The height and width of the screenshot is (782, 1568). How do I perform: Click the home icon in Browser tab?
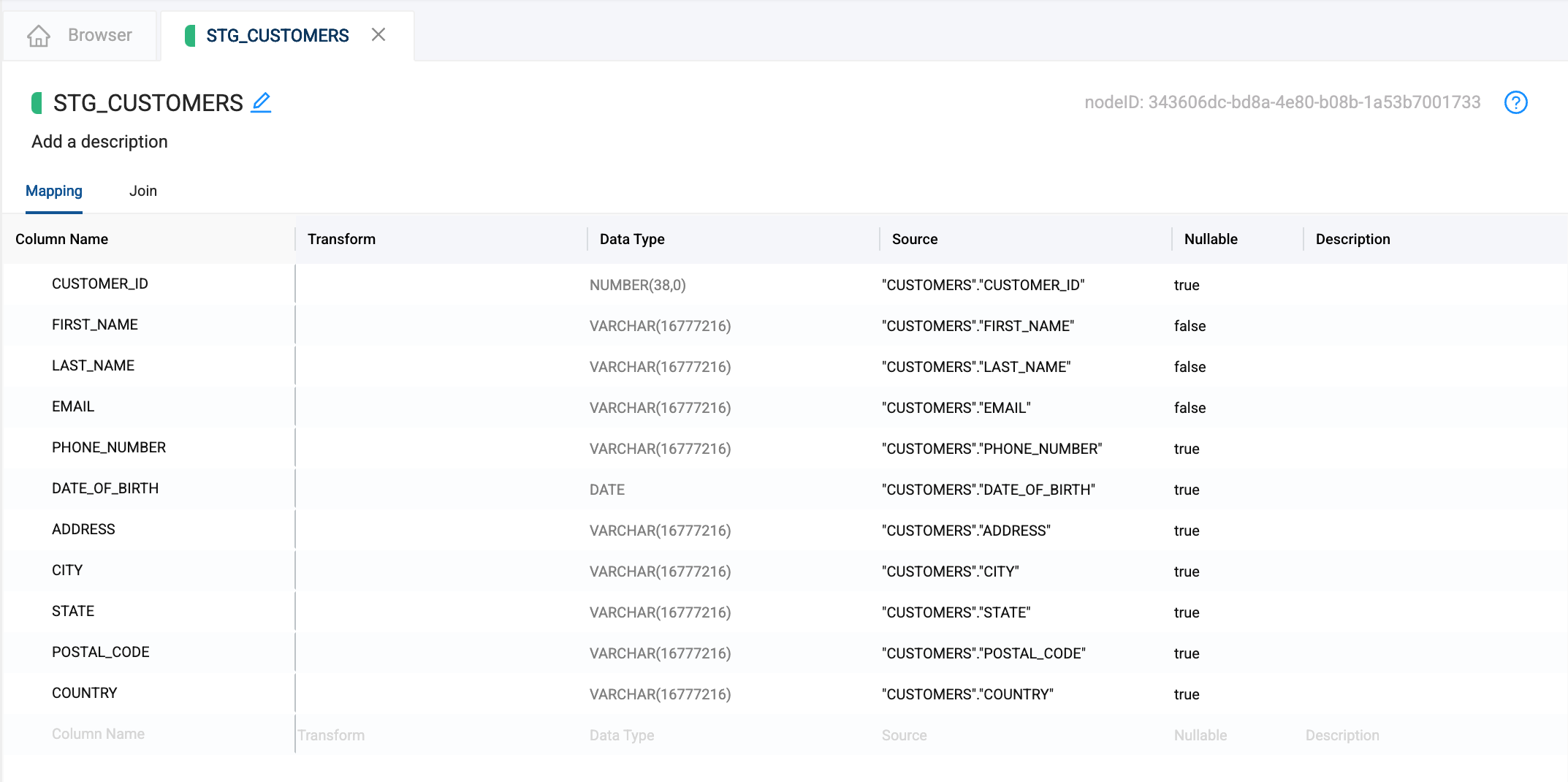[39, 36]
